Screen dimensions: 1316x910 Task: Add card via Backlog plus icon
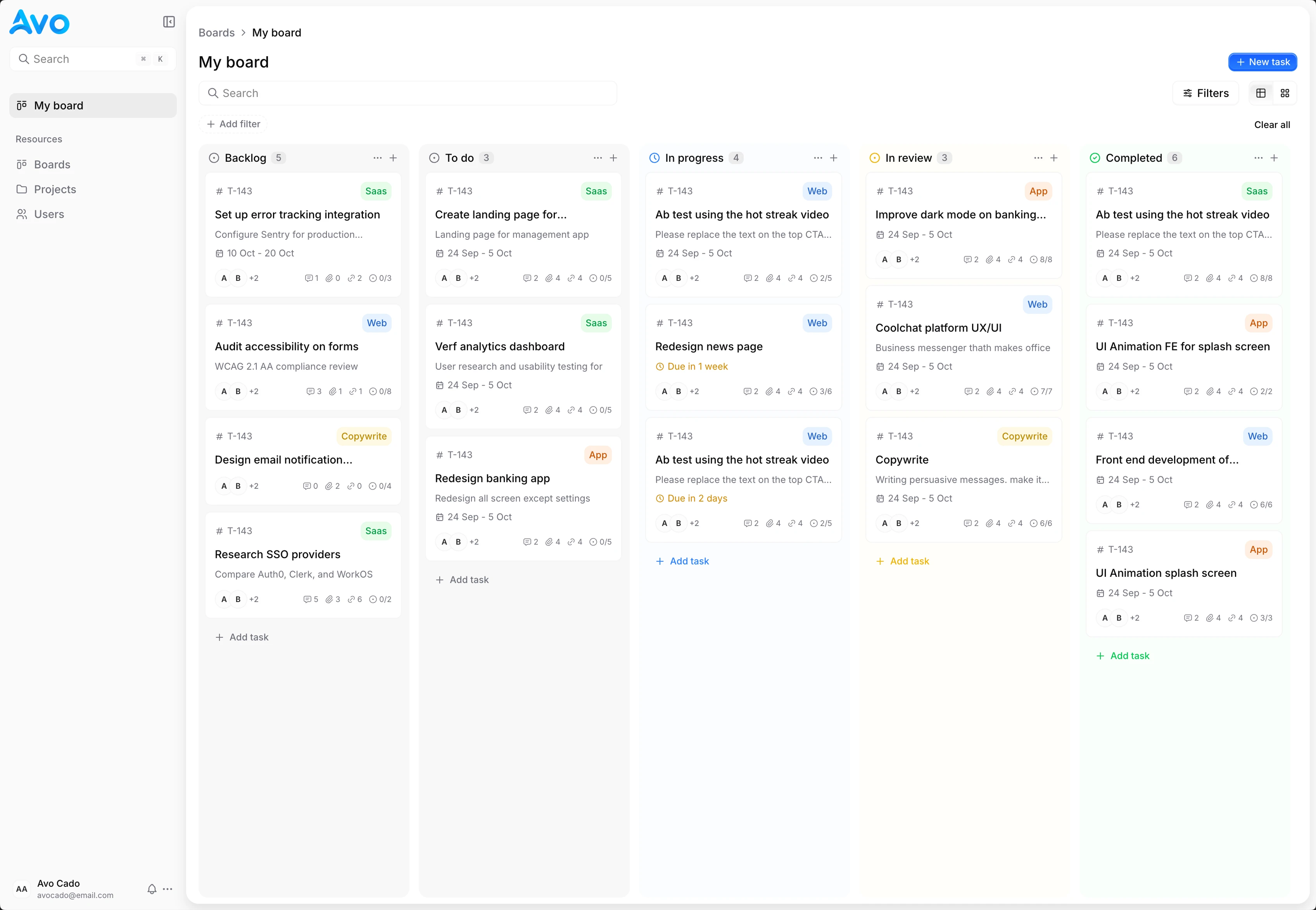[x=393, y=158]
